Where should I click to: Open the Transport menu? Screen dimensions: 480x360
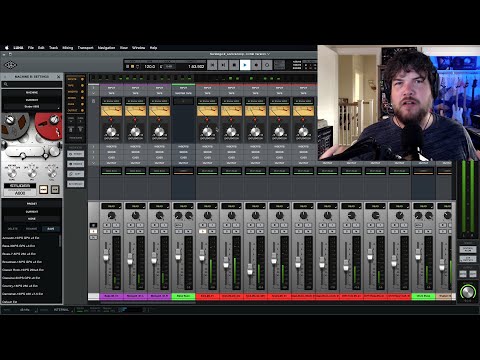[86, 48]
